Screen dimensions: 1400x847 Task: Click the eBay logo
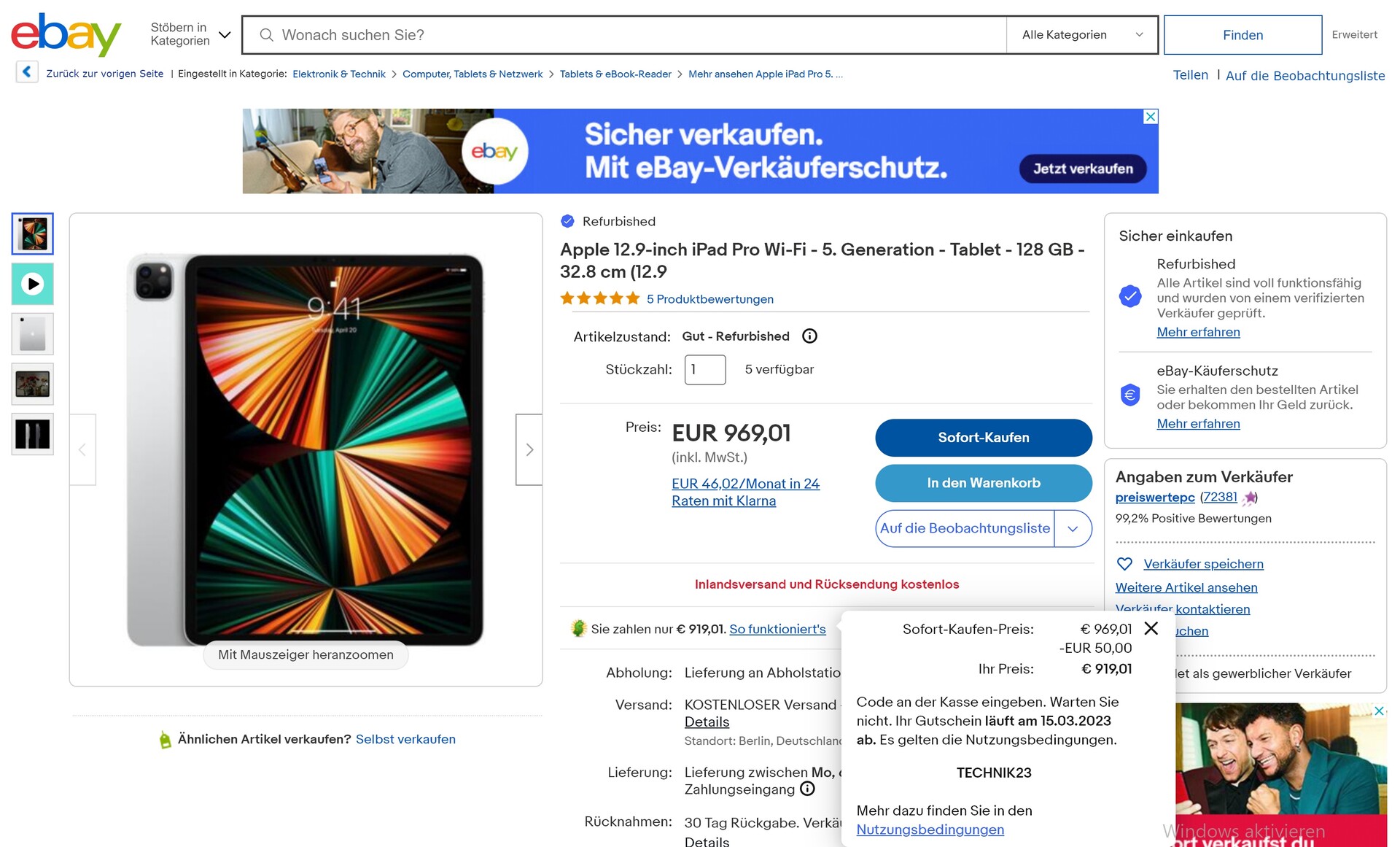(66, 34)
